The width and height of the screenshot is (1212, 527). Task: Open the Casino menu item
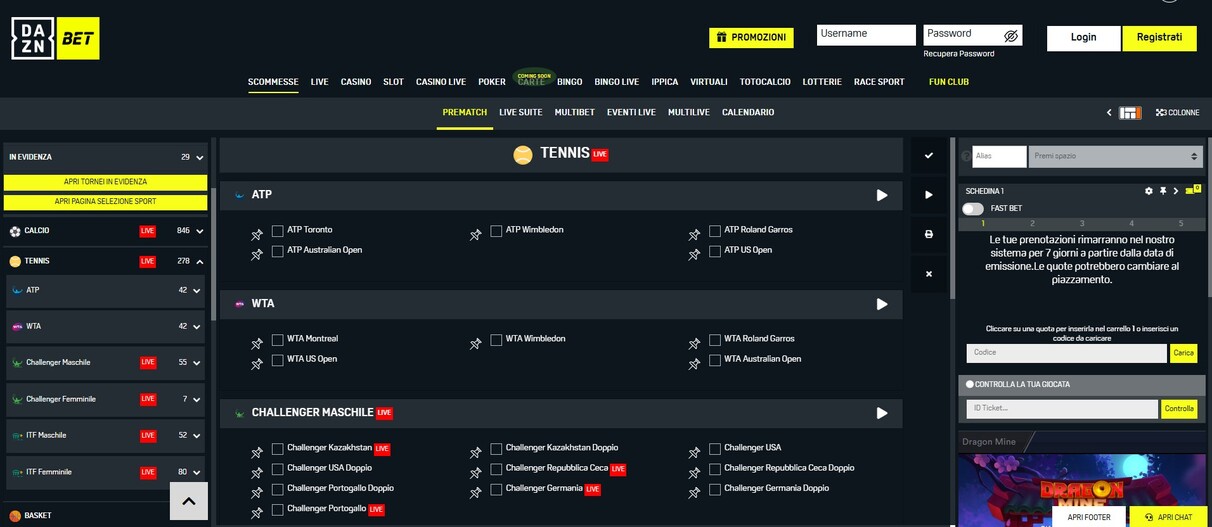(x=356, y=82)
